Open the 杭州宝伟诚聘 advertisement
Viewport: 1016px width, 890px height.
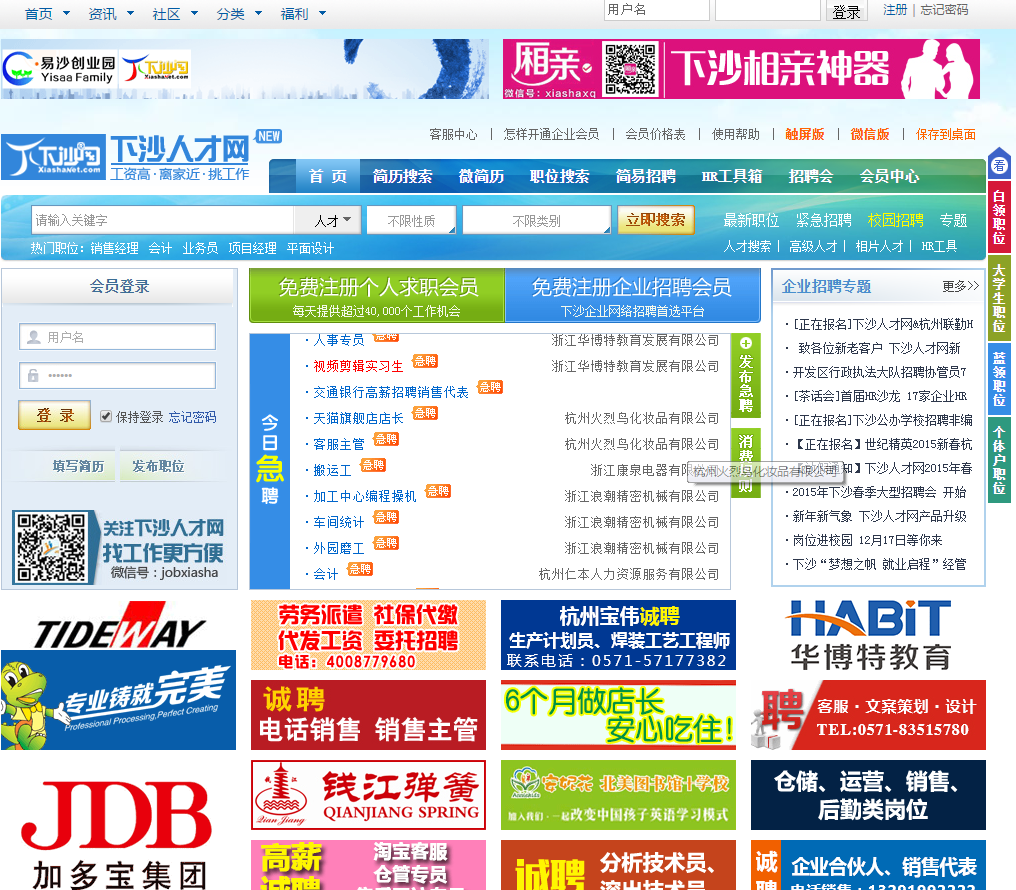coord(618,635)
